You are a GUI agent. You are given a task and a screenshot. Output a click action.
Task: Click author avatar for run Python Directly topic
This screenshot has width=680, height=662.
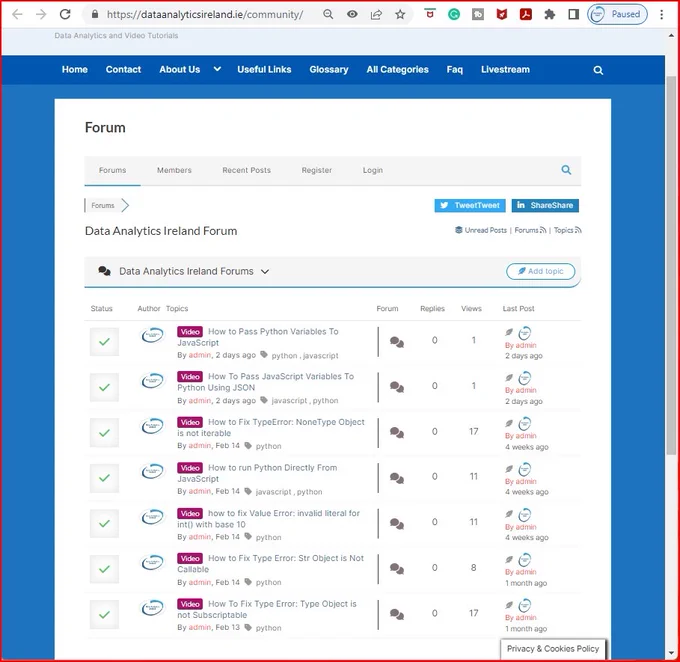[x=152, y=471]
